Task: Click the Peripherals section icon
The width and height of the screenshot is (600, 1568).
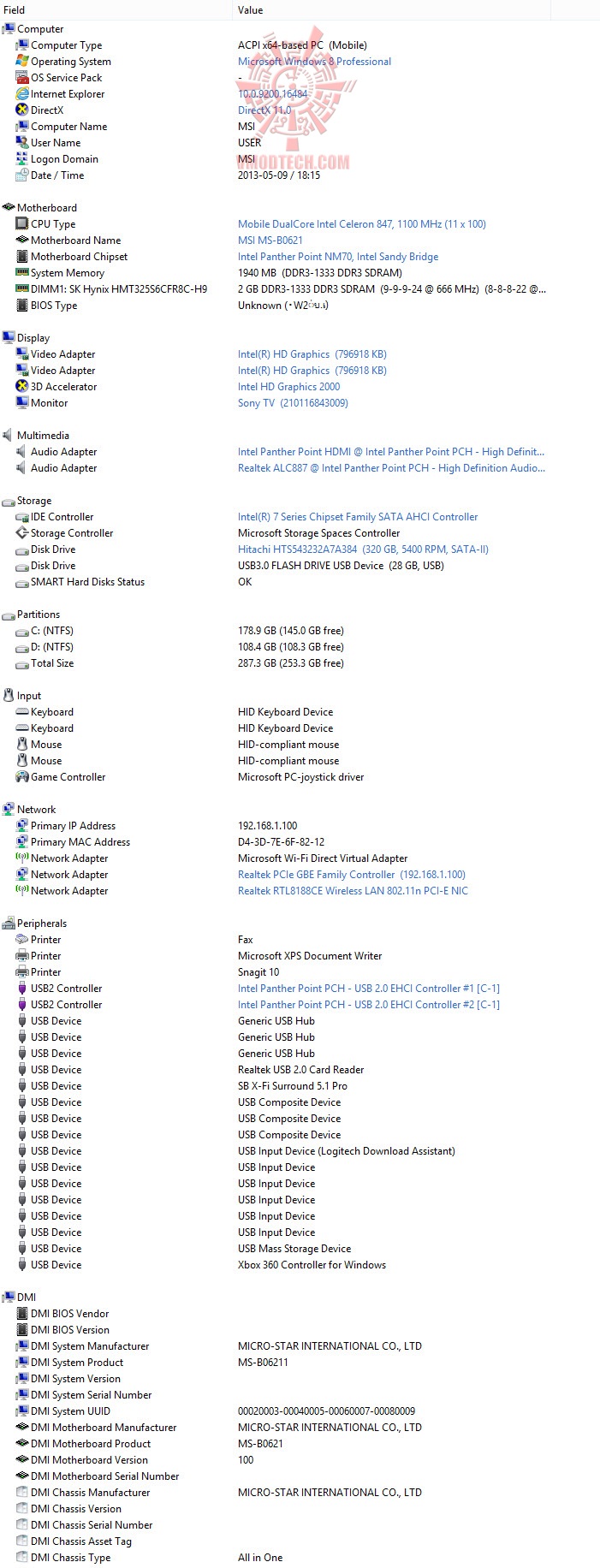Action: click(9, 924)
